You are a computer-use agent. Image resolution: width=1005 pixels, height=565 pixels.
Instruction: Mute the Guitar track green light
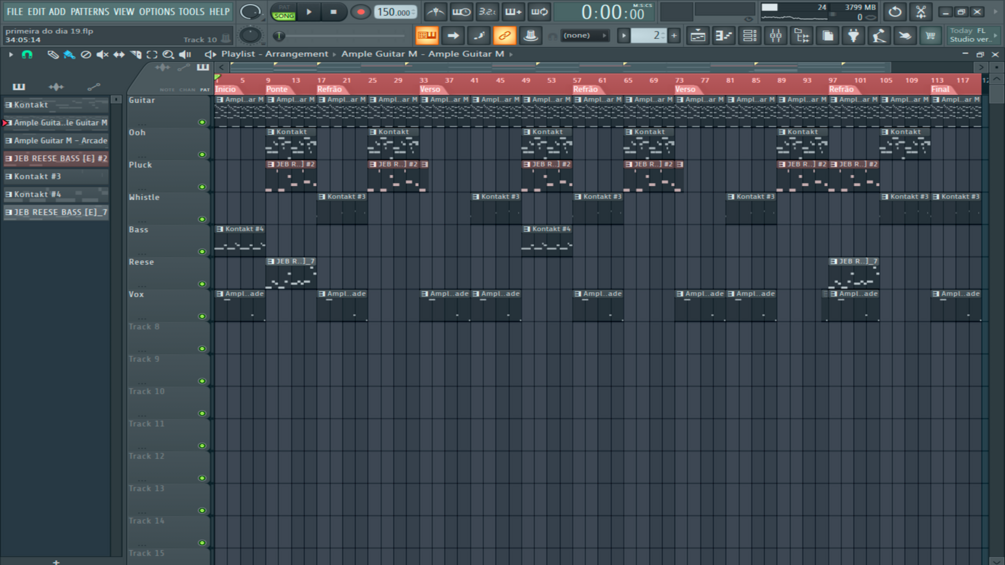[202, 122]
